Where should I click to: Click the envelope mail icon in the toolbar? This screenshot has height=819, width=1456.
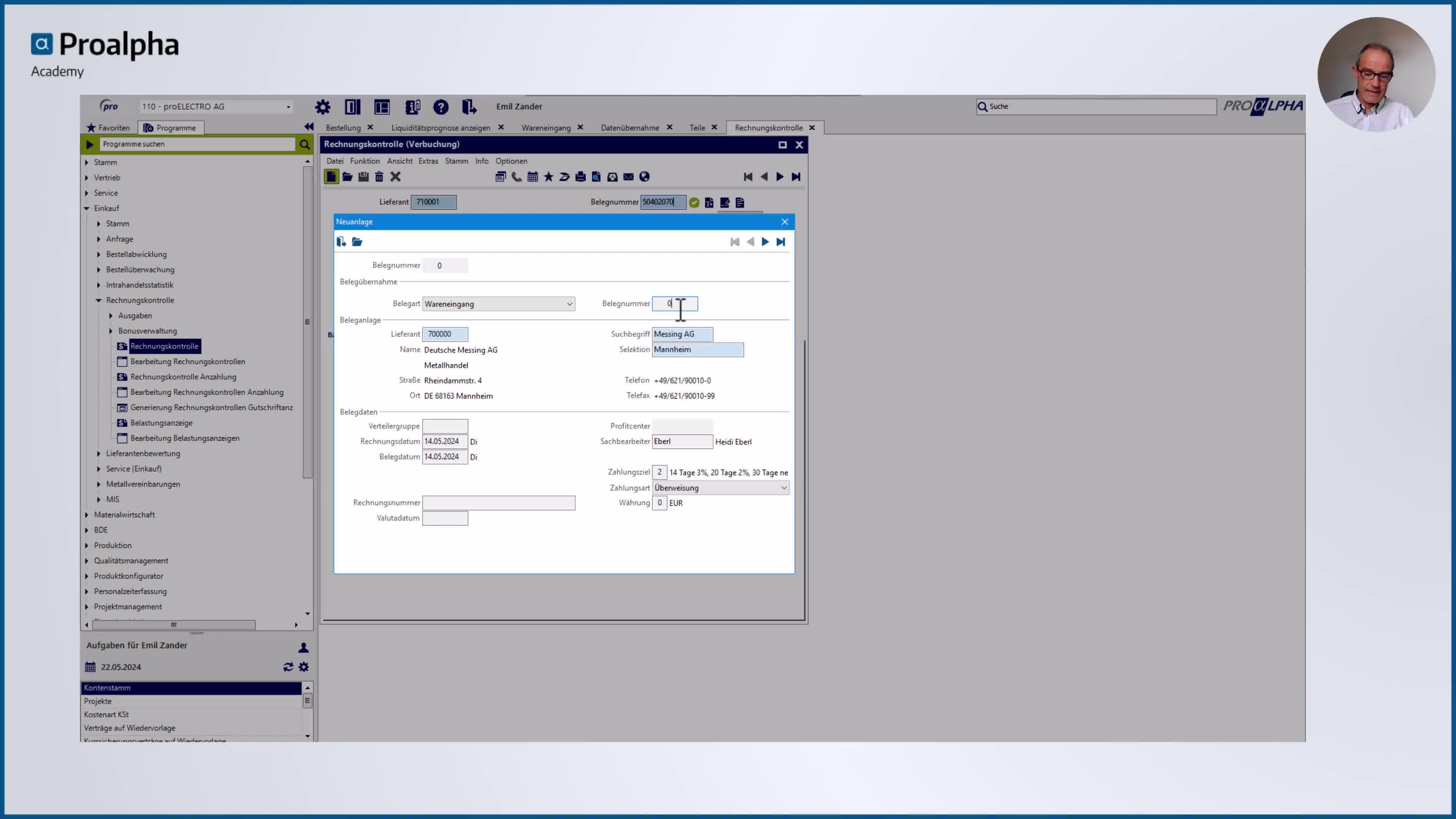click(x=629, y=177)
